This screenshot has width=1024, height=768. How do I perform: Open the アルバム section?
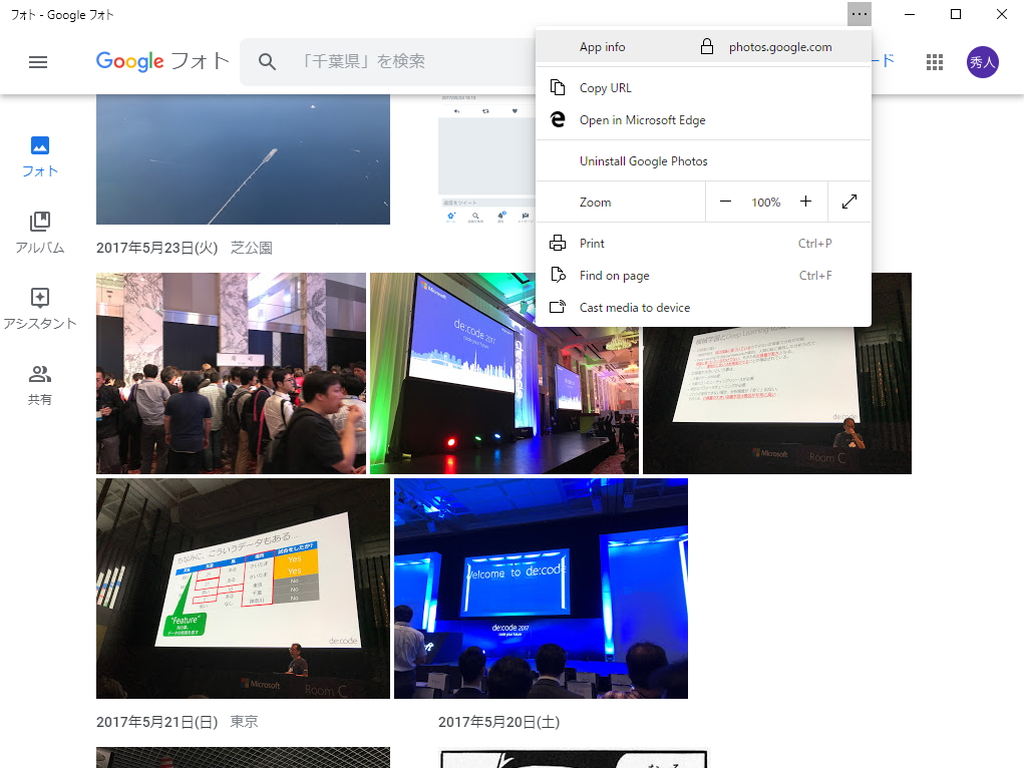coord(39,231)
